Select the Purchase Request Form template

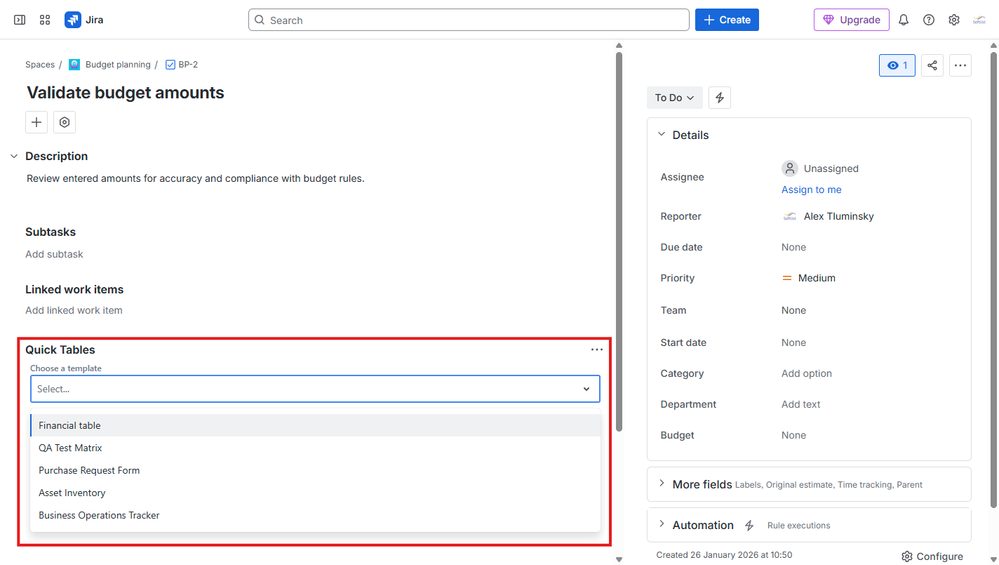(x=315, y=470)
